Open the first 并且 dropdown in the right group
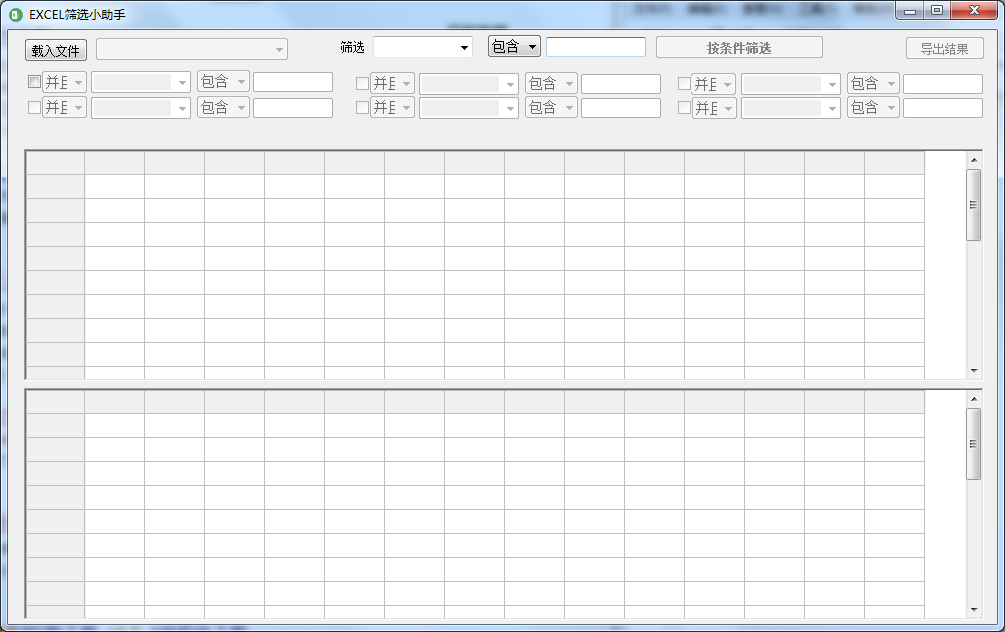The image size is (1005, 632). 714,84
